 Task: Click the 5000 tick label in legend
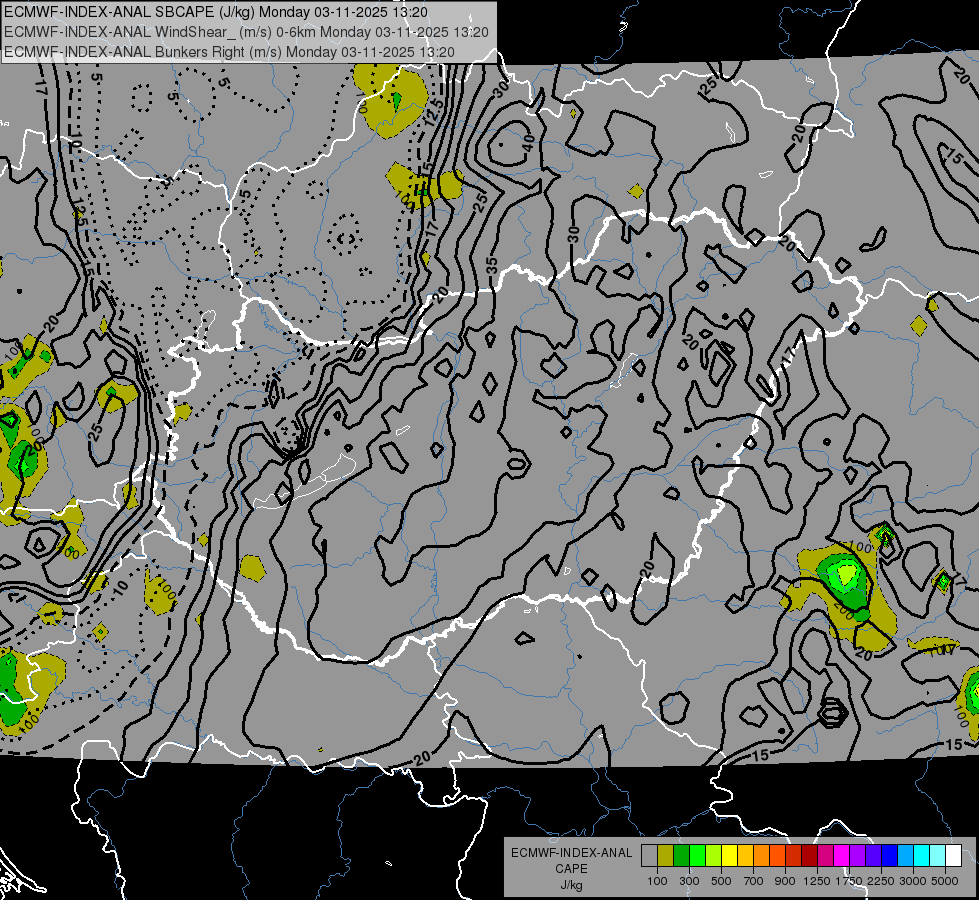(x=945, y=881)
